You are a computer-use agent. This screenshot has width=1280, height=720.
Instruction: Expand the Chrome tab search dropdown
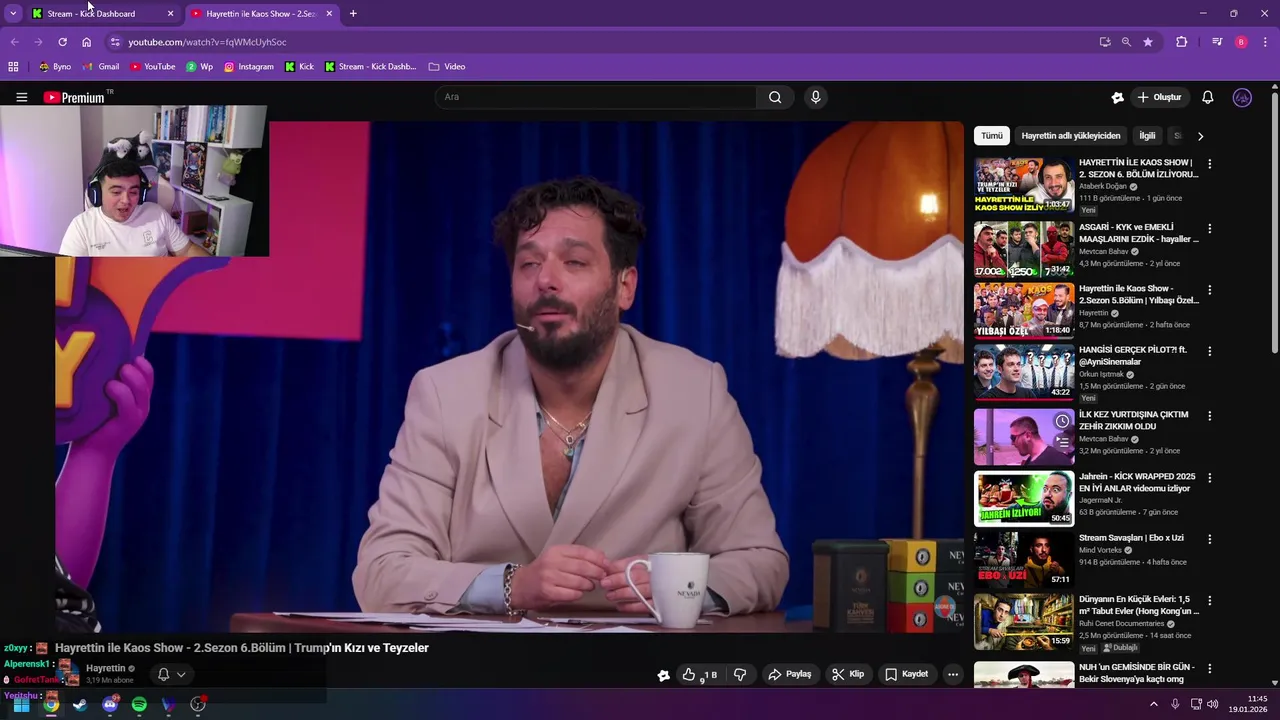click(x=12, y=14)
